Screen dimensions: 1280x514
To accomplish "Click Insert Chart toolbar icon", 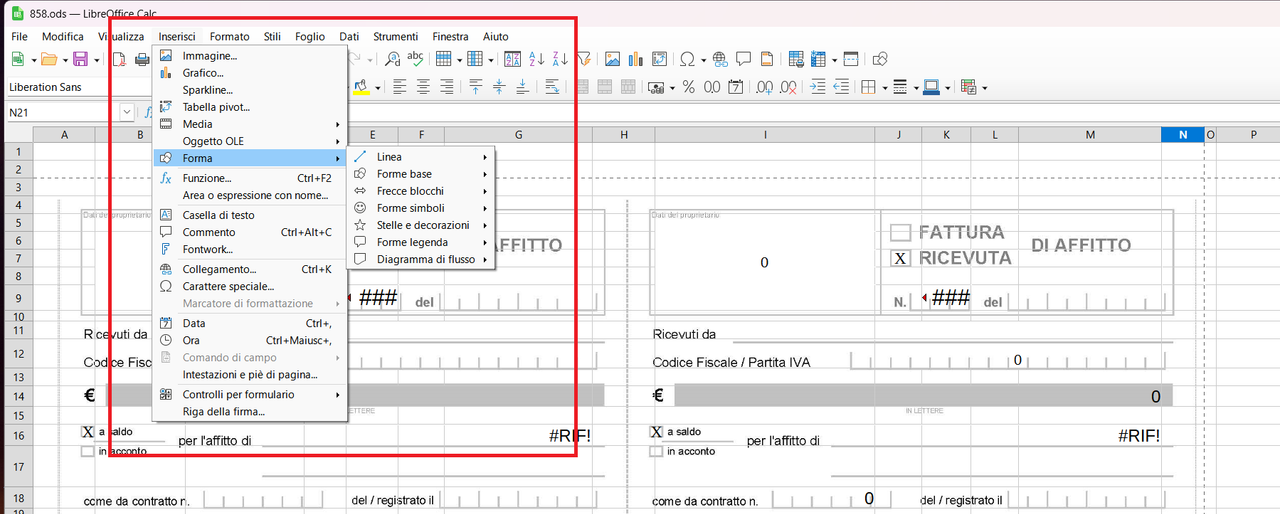I will click(635, 59).
